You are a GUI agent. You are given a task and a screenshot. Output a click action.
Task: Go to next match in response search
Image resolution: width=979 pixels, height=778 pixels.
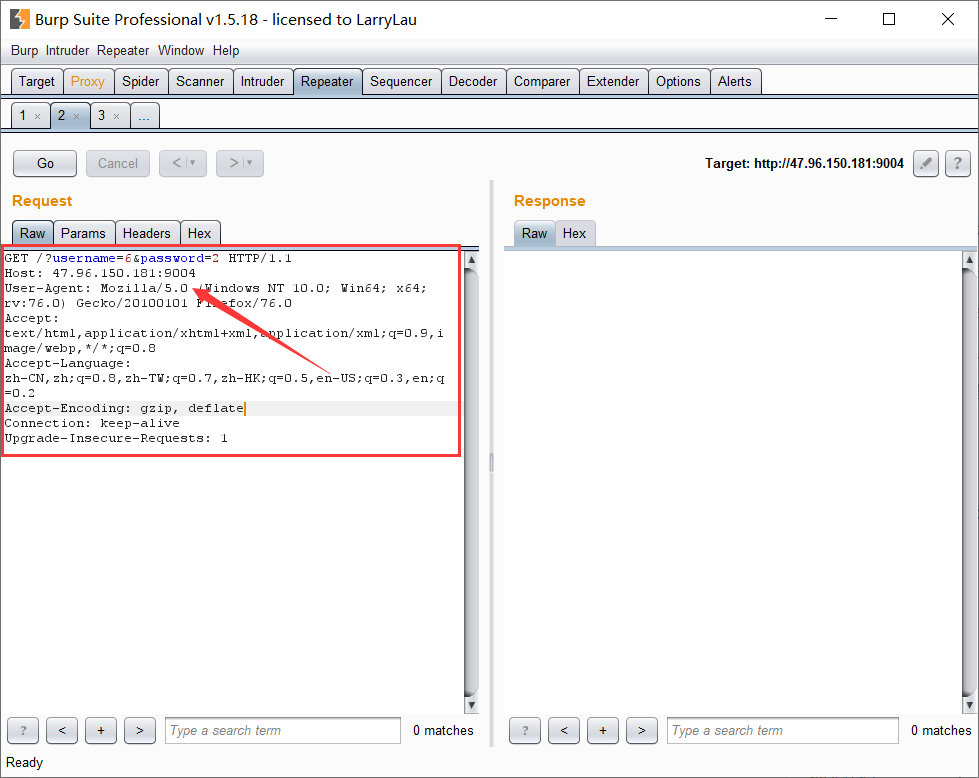(x=642, y=731)
